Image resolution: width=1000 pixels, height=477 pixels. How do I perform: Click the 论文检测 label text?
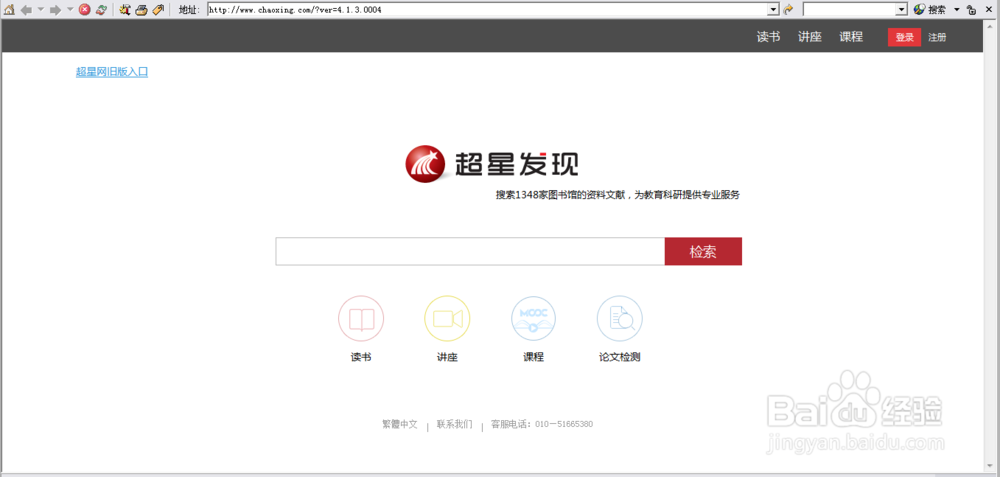pos(620,357)
